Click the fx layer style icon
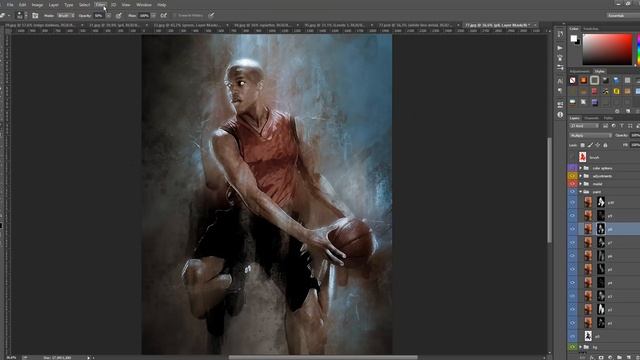The image size is (640, 360). click(591, 357)
